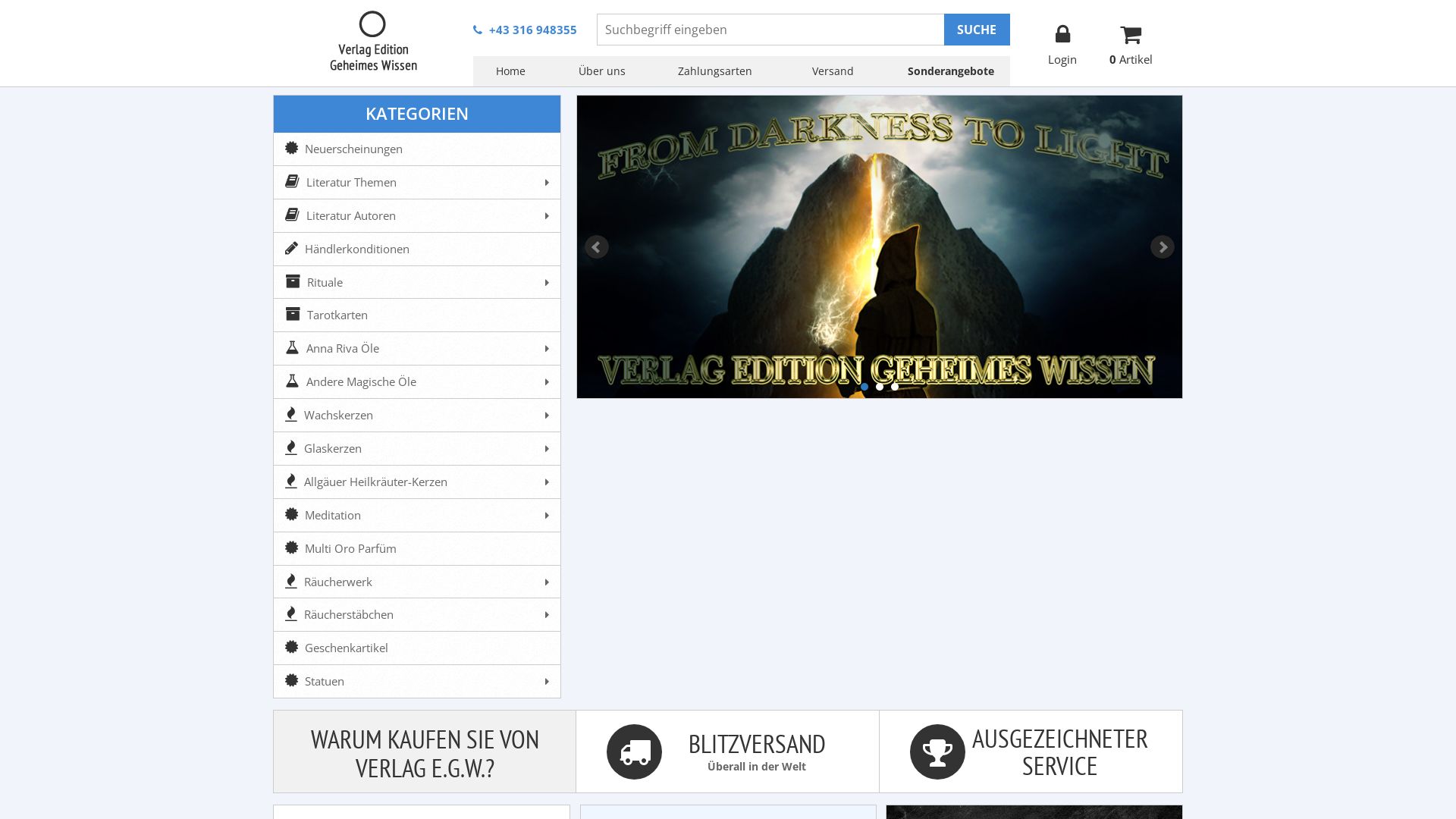
Task: Expand the Anna Riva Öle submenu arrow
Action: pyautogui.click(x=547, y=349)
